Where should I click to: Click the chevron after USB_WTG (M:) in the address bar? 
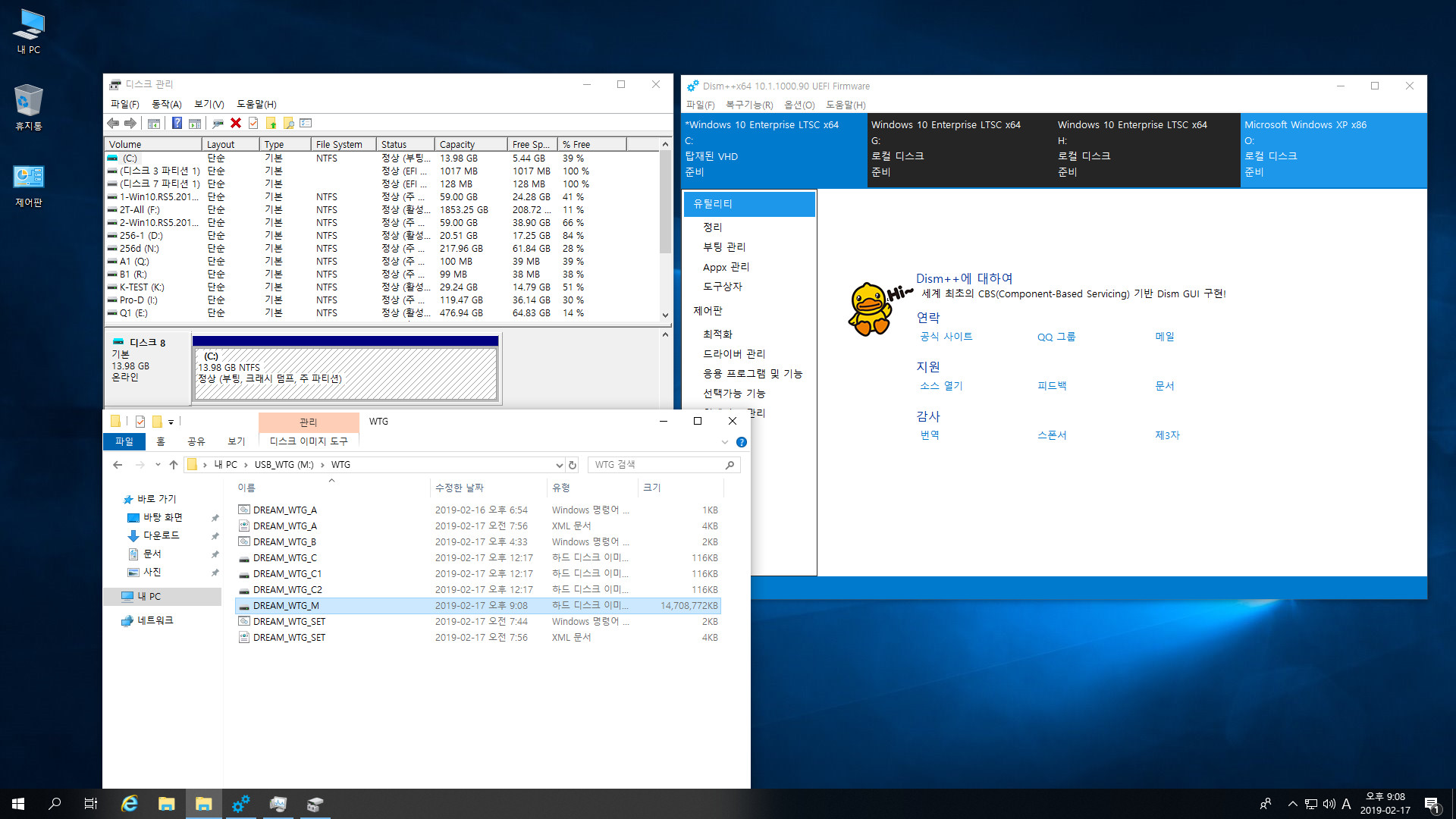(x=323, y=465)
